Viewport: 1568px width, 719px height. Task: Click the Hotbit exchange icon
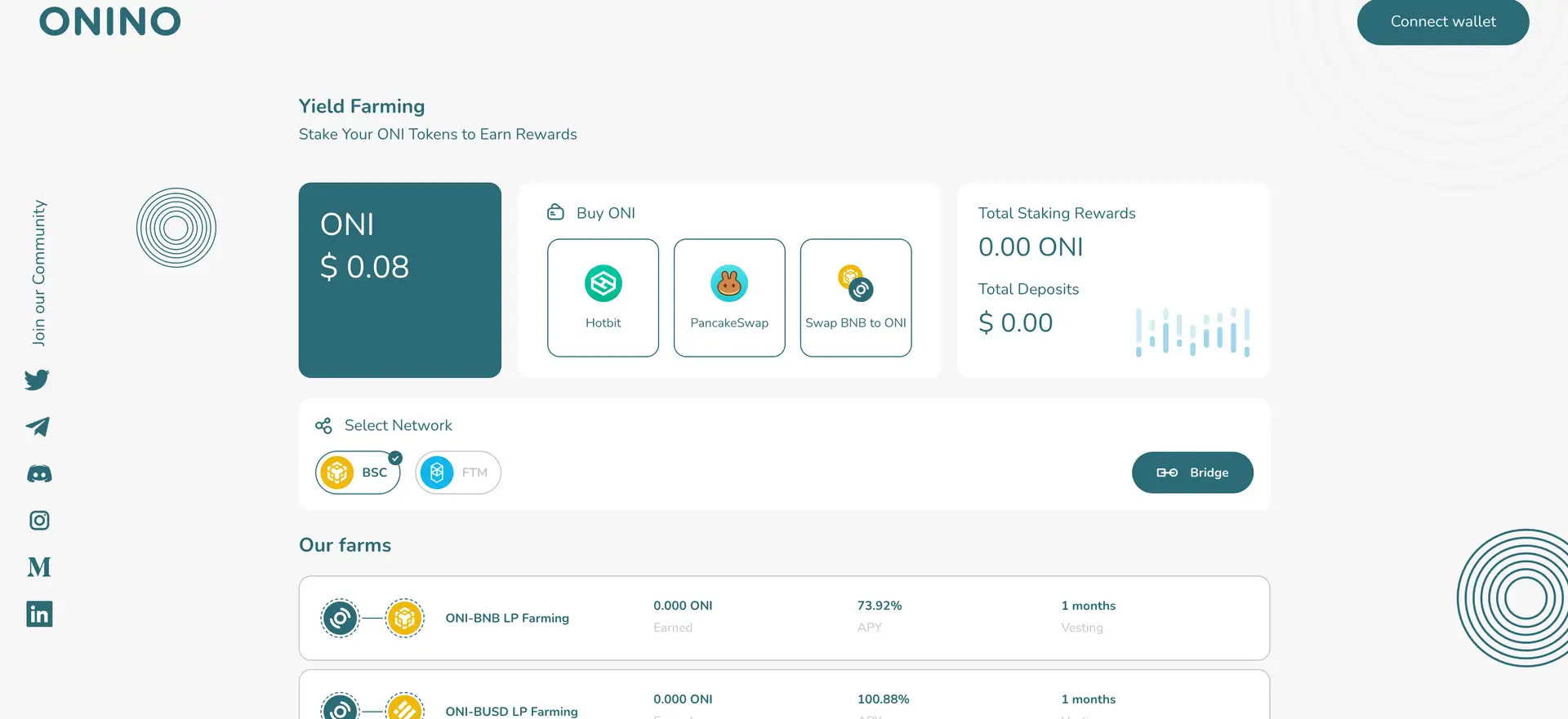603,284
